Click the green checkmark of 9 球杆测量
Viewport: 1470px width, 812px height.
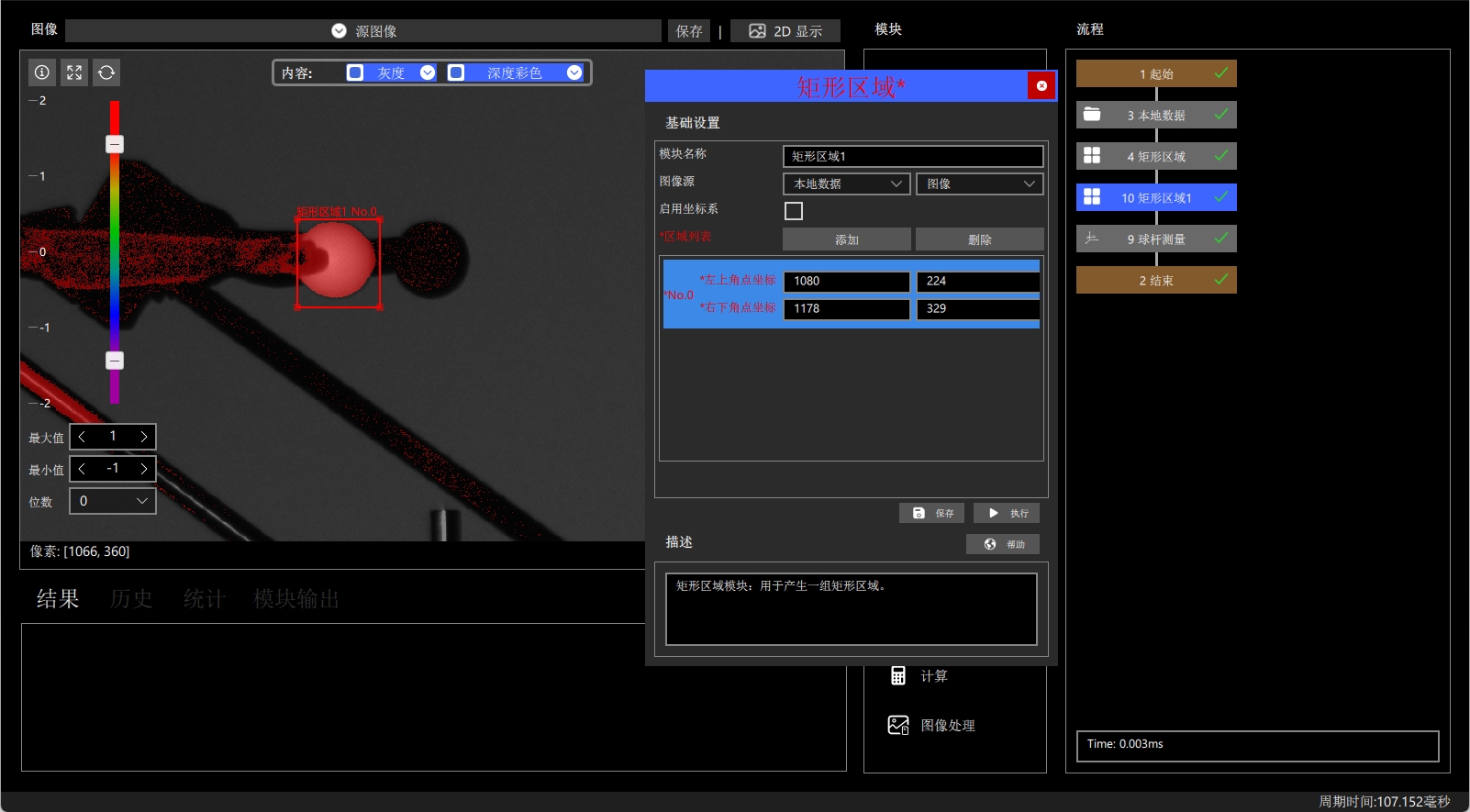pos(1221,238)
